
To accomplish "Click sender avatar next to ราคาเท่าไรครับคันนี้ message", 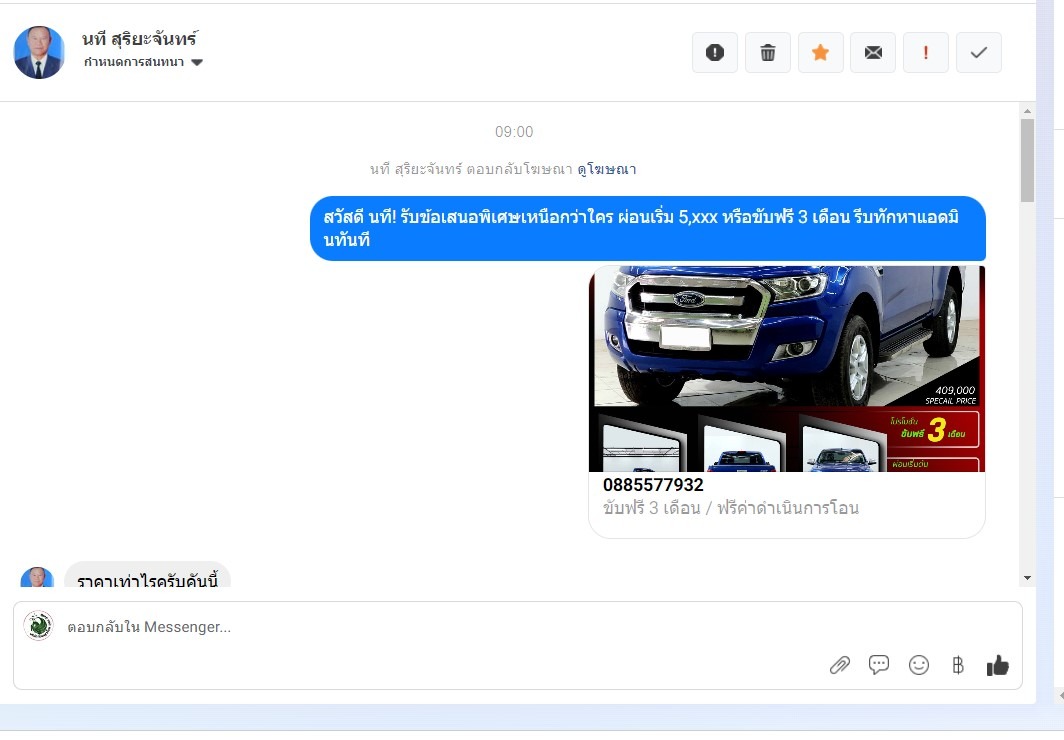I will [x=37, y=577].
